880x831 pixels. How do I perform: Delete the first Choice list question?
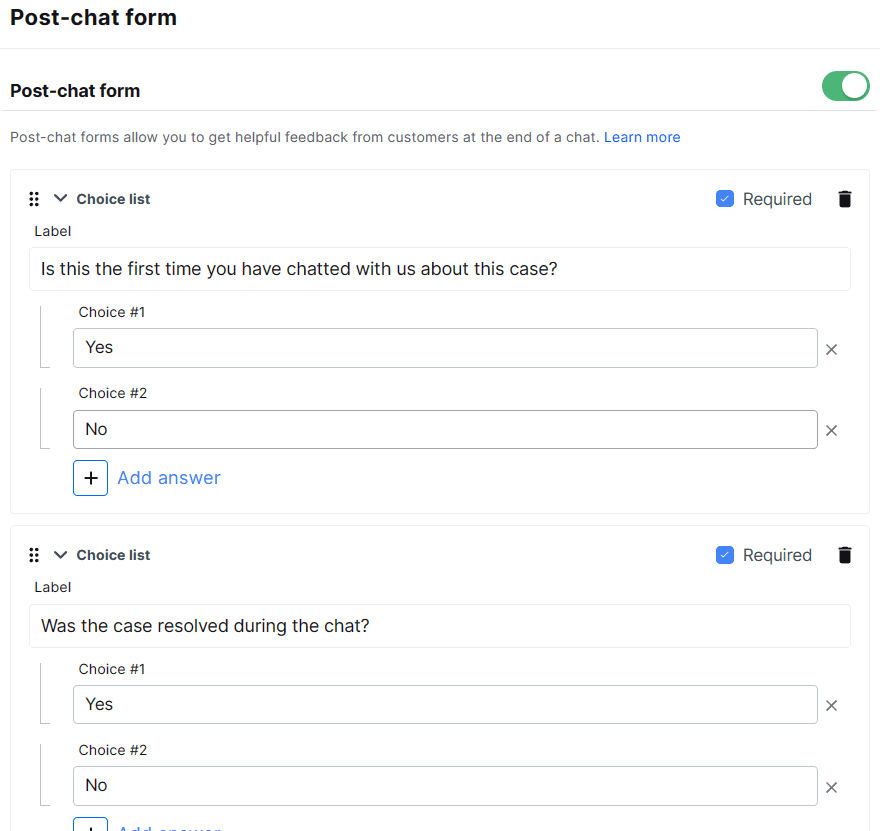point(845,199)
